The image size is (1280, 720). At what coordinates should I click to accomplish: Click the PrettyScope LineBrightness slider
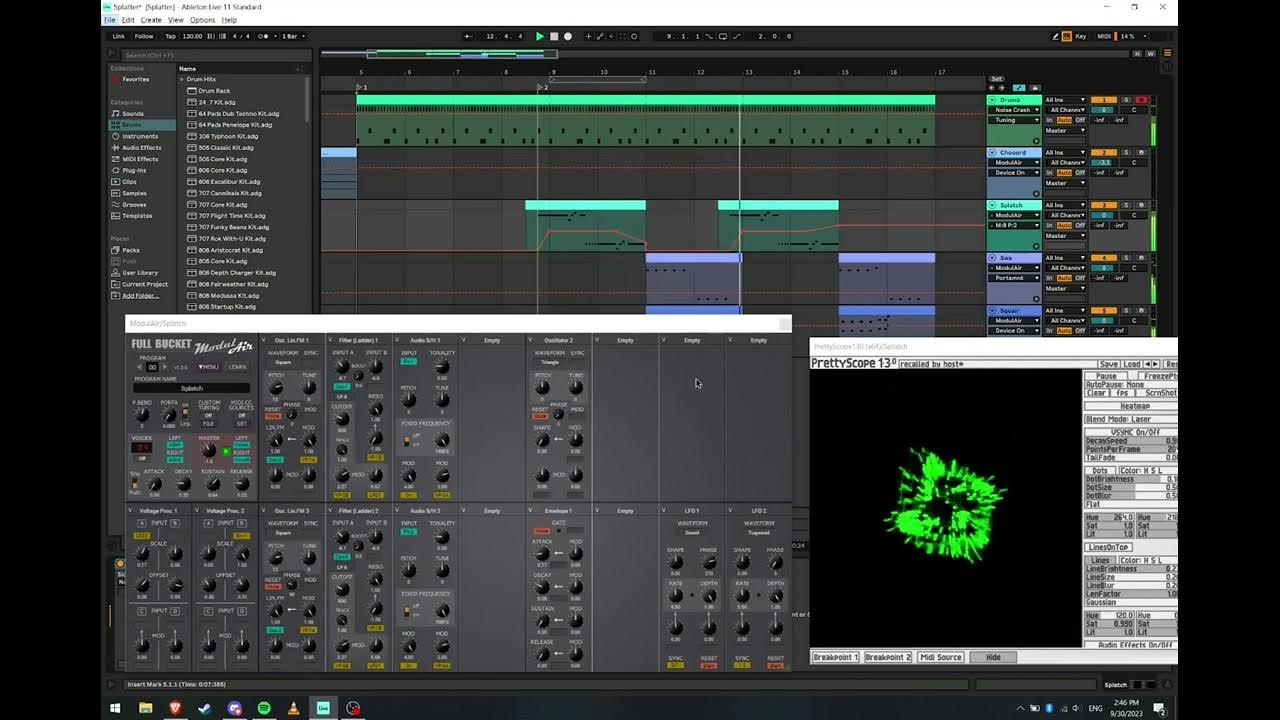pos(1131,569)
